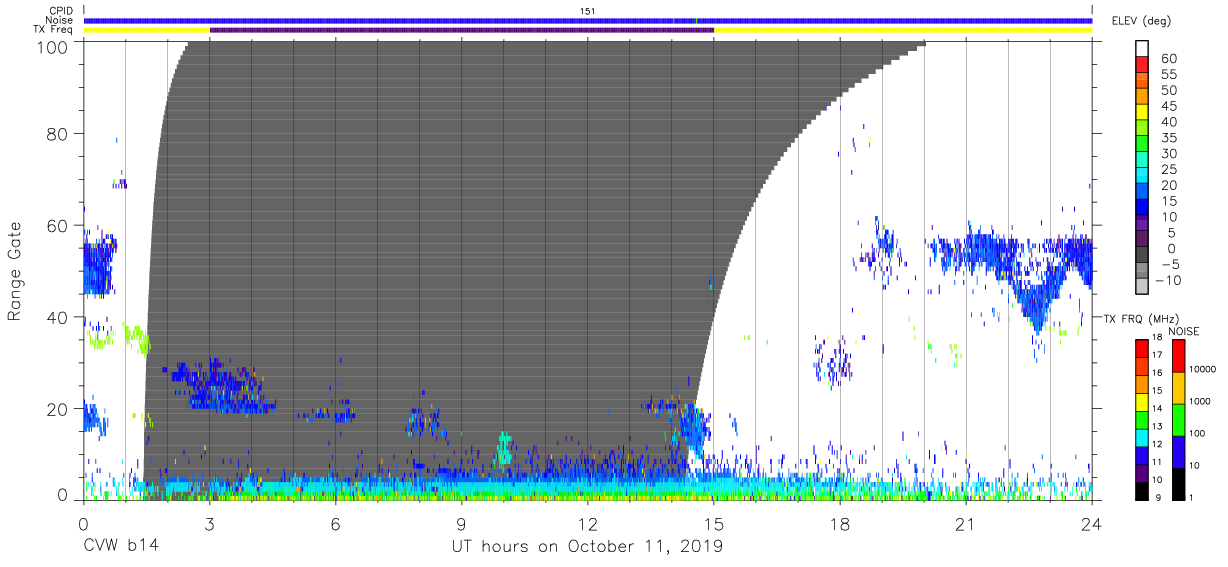Click the x-axis tick label 9
Image resolution: width=1228 pixels, height=567 pixels.
[x=461, y=525]
